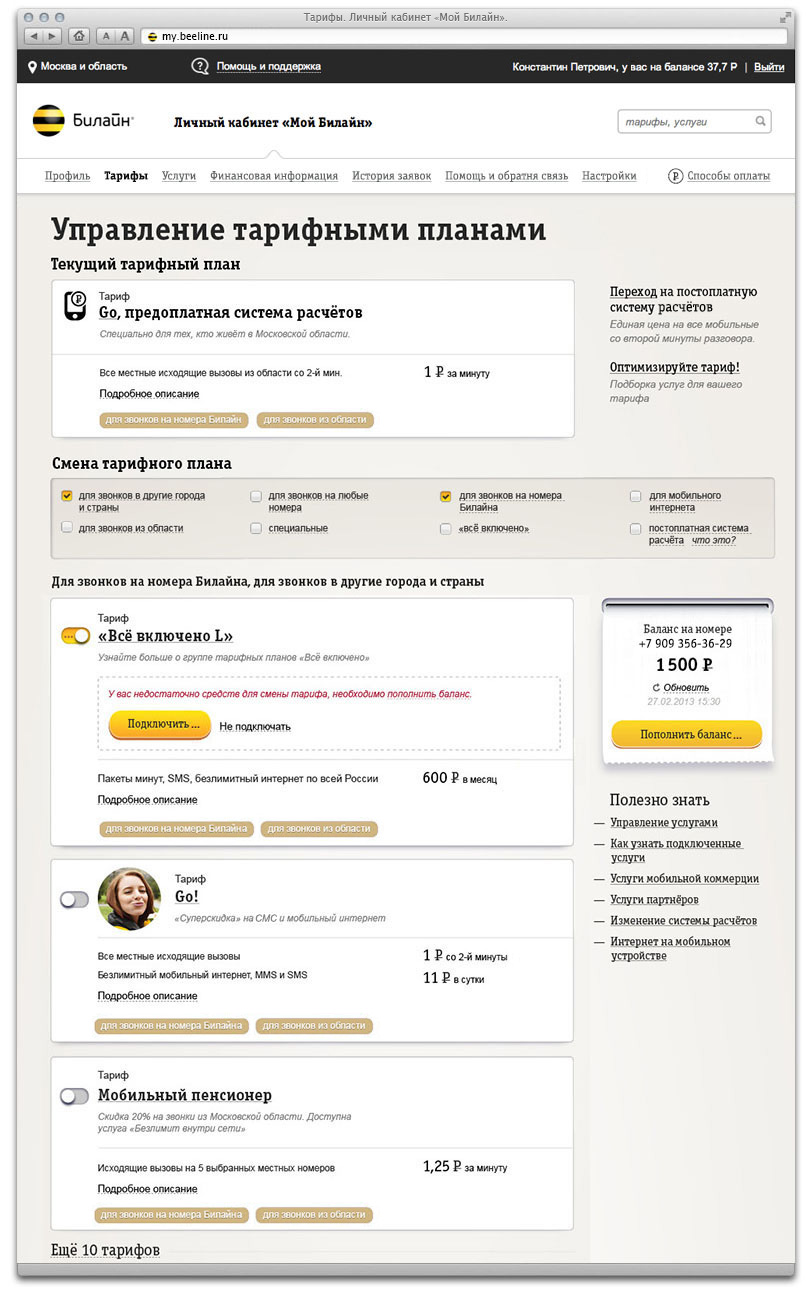Click the refresh icon next to Обновить

[x=656, y=688]
